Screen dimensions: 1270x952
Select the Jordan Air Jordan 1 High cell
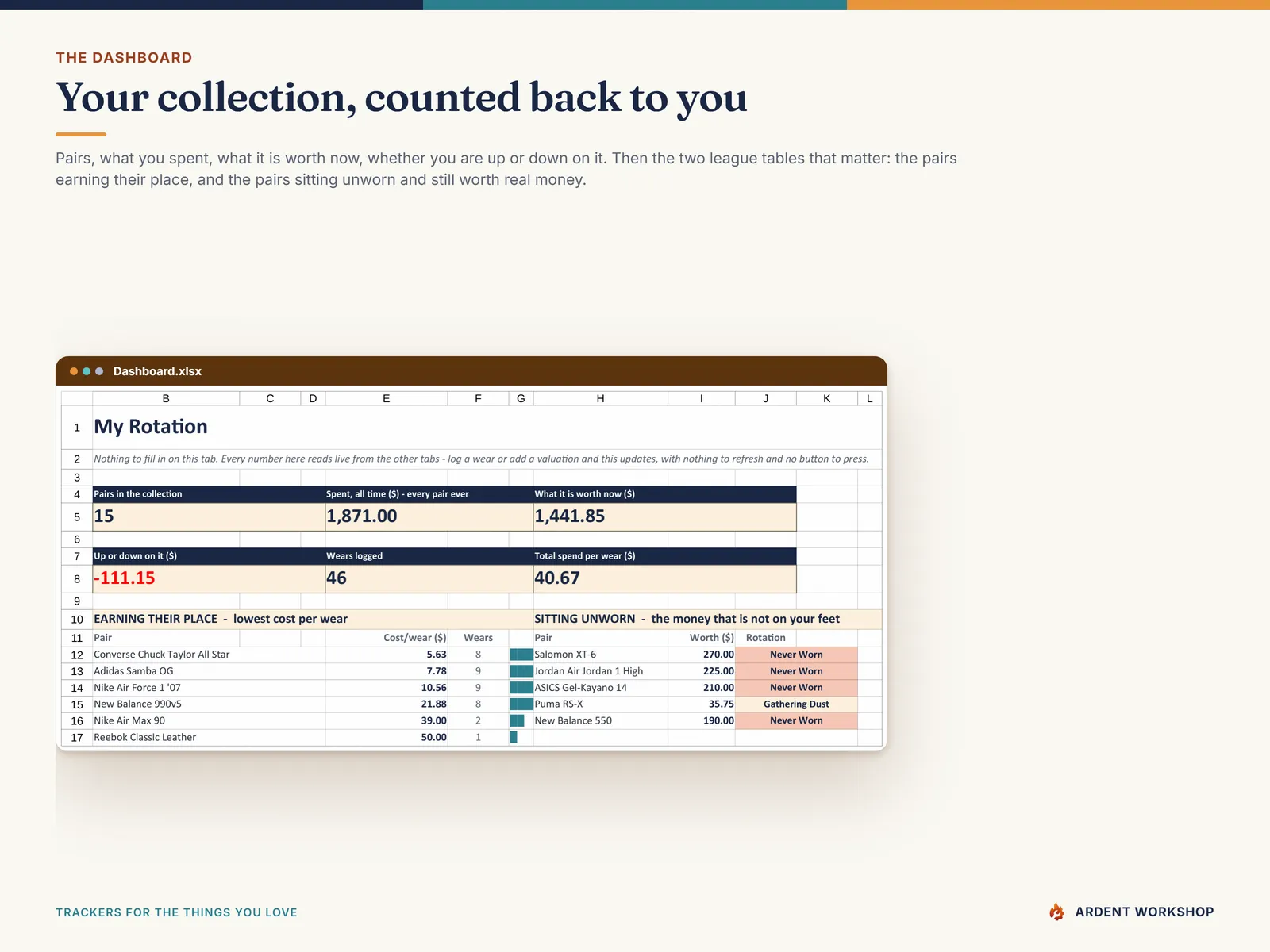[601, 671]
